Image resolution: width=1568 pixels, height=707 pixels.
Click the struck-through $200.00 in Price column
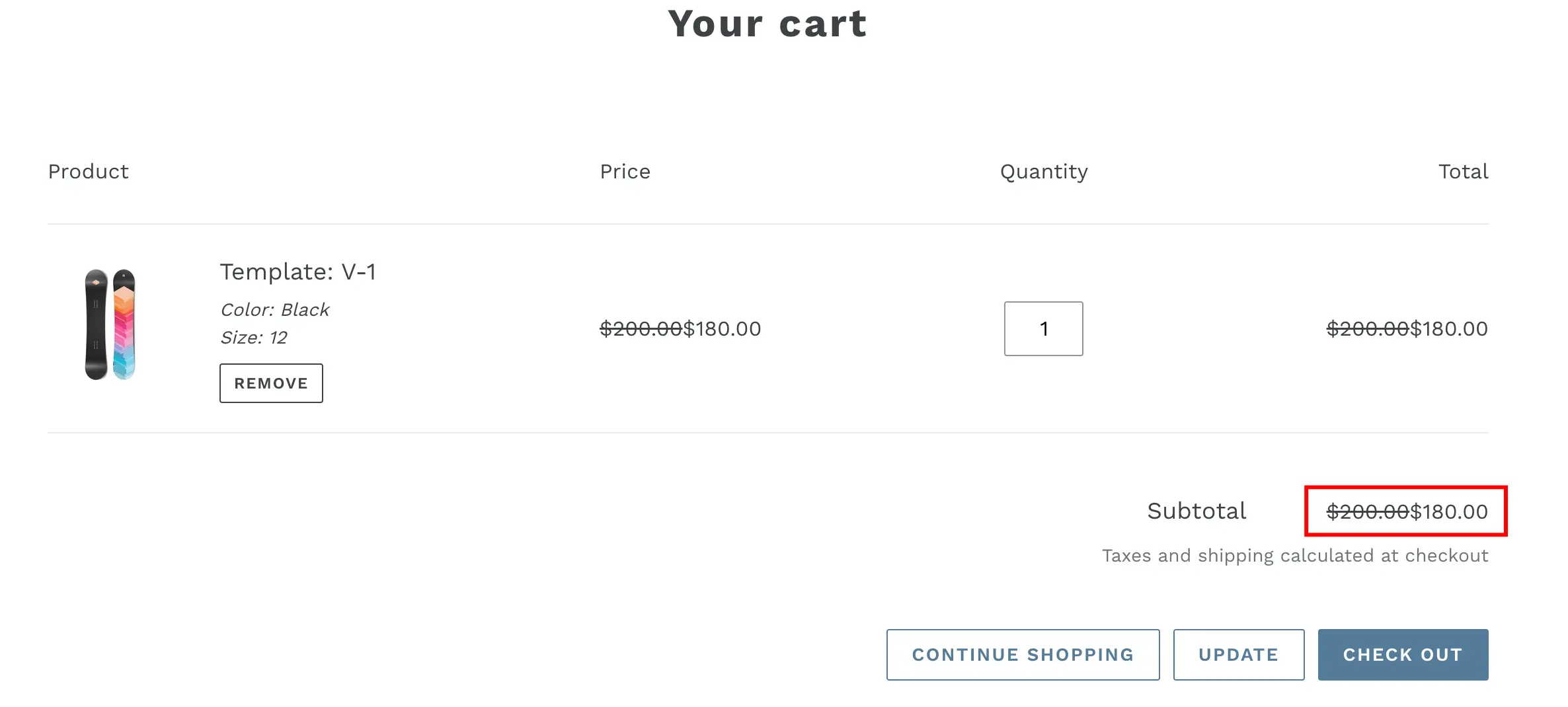click(641, 329)
